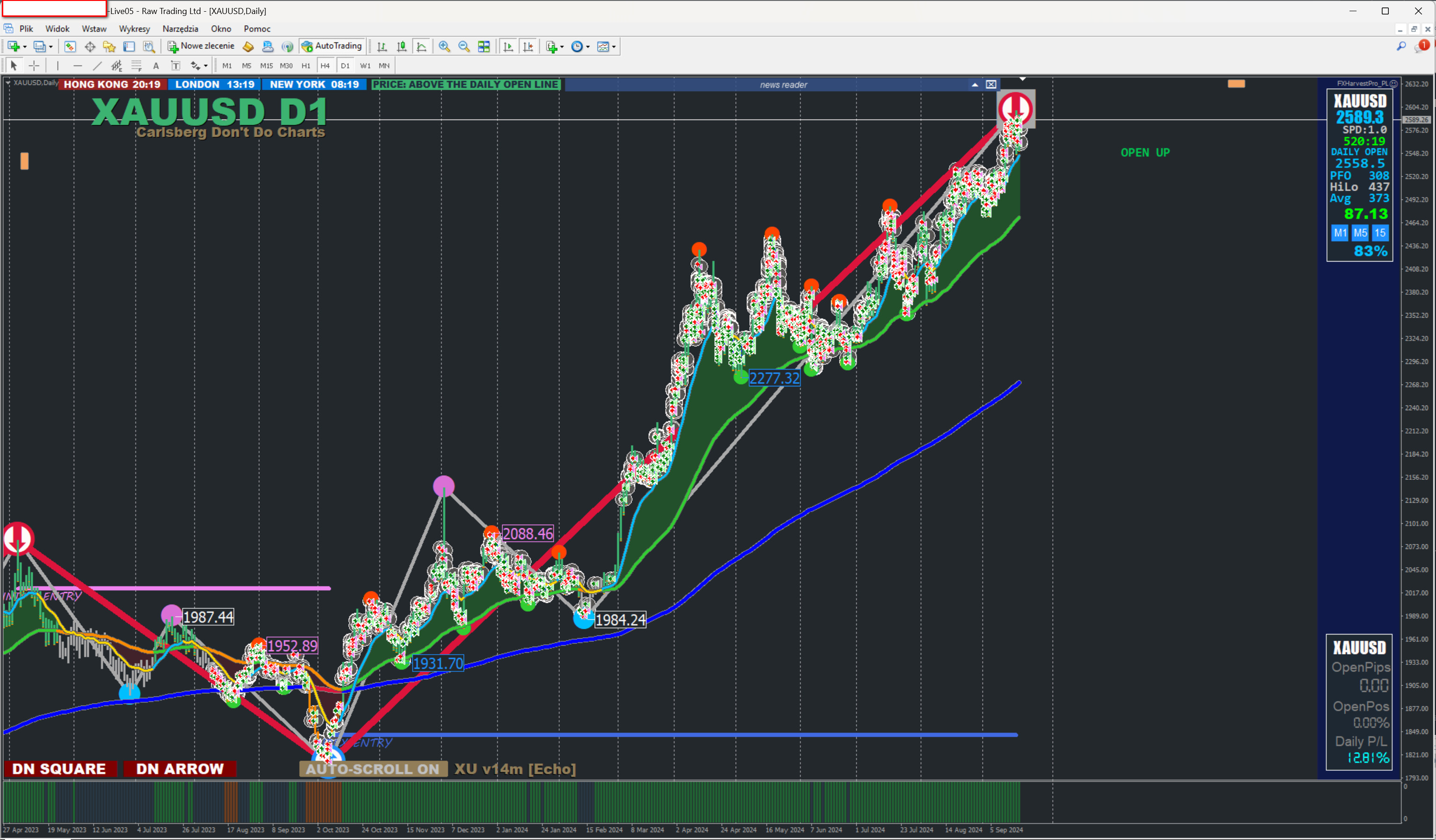This screenshot has width=1436, height=840.
Task: Open the Wykresy menu
Action: point(134,28)
